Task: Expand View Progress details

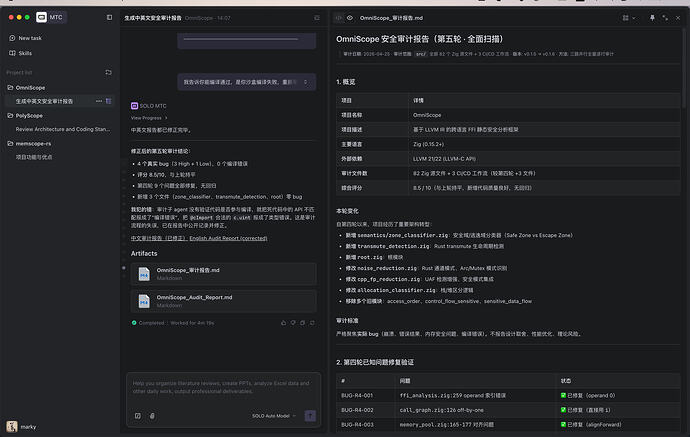Action: (149, 118)
